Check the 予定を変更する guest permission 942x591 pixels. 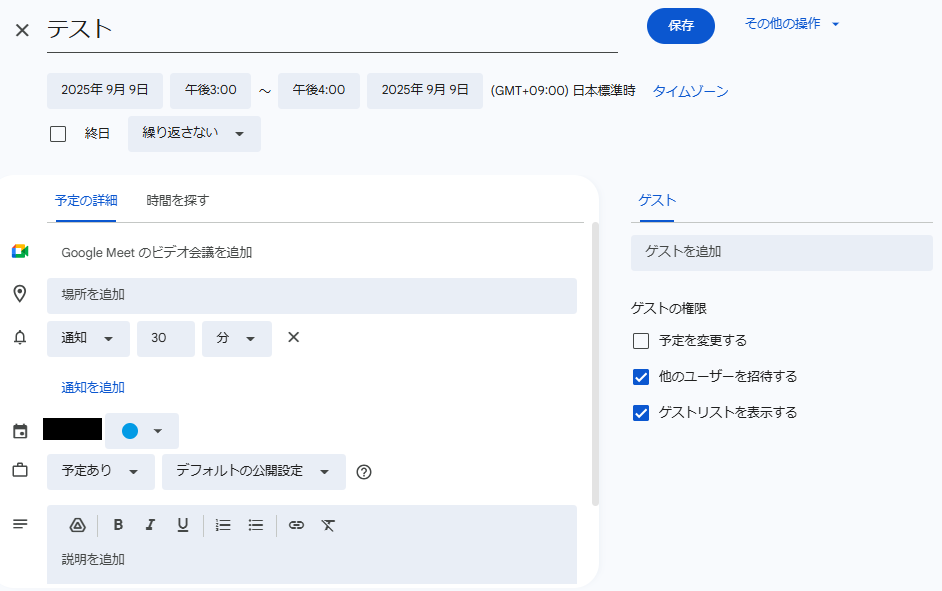pos(642,341)
